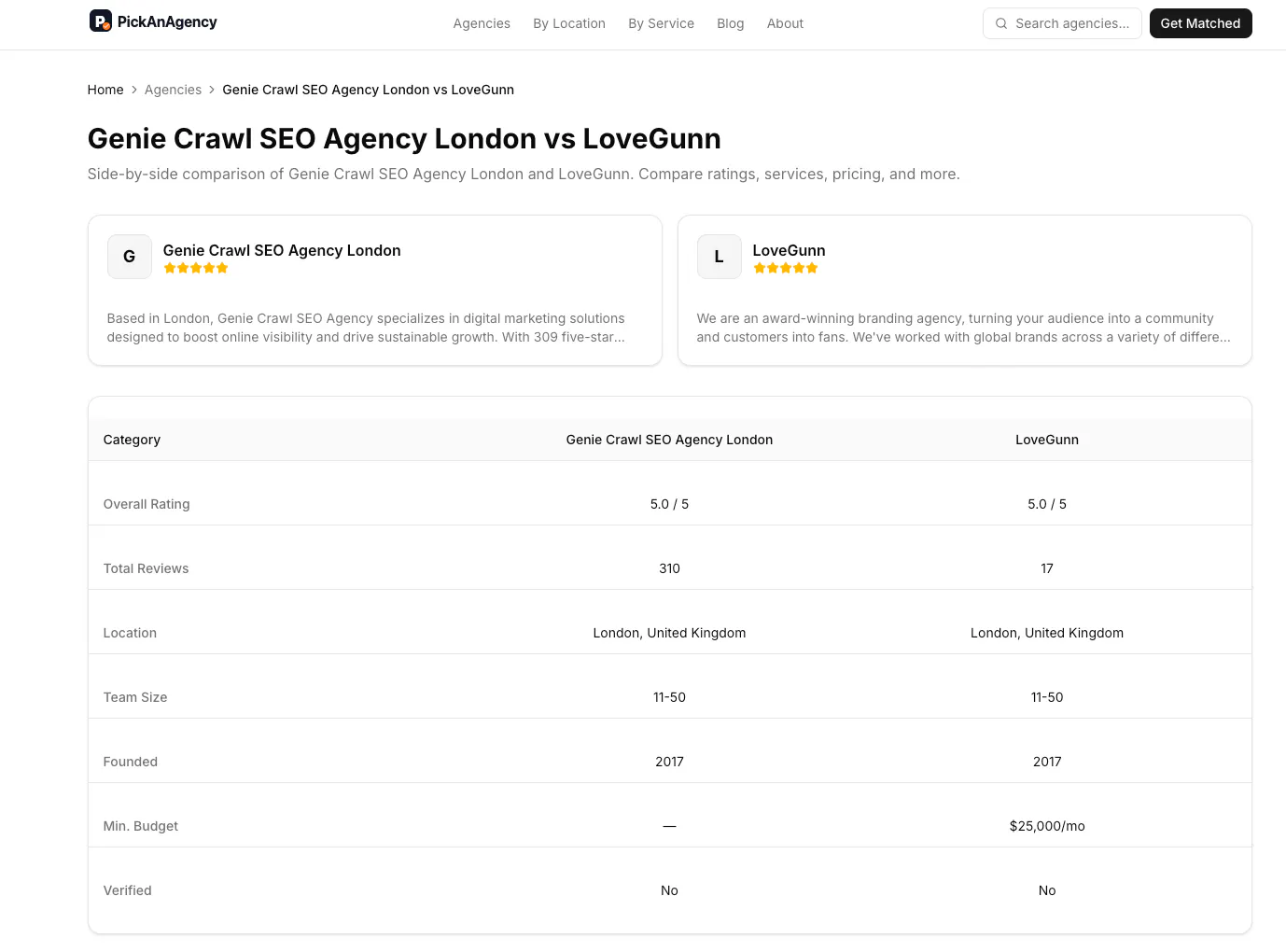Image resolution: width=1286 pixels, height=952 pixels.
Task: Select the Min. Budget row label
Action: (x=141, y=826)
